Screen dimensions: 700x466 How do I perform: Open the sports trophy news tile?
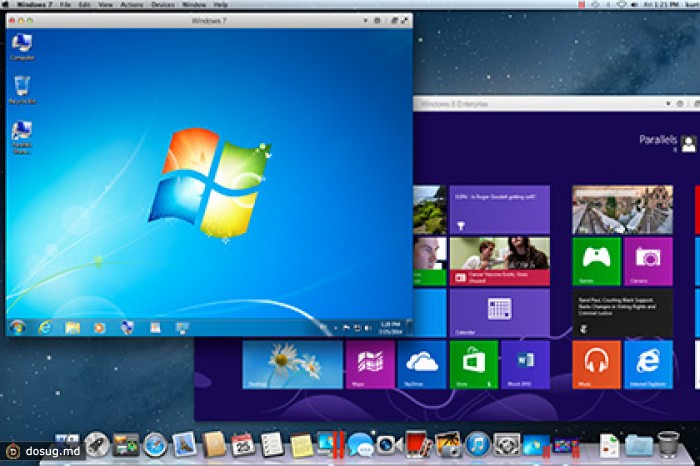(x=500, y=210)
